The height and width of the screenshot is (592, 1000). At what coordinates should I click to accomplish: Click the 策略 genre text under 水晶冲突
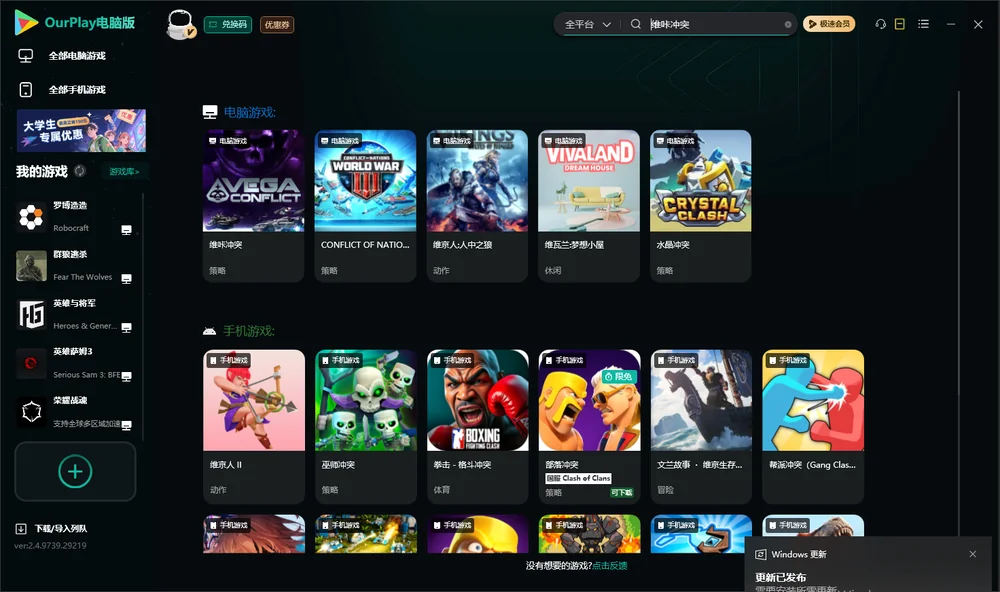pyautogui.click(x=664, y=270)
